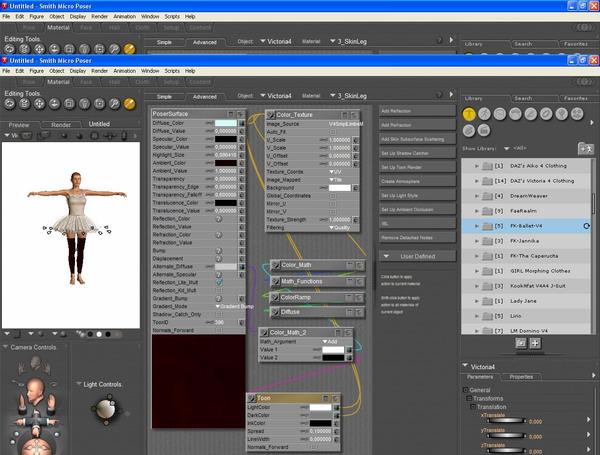Open the Scenes library category
The width and height of the screenshot is (600, 455).
pyautogui.click(x=484, y=130)
